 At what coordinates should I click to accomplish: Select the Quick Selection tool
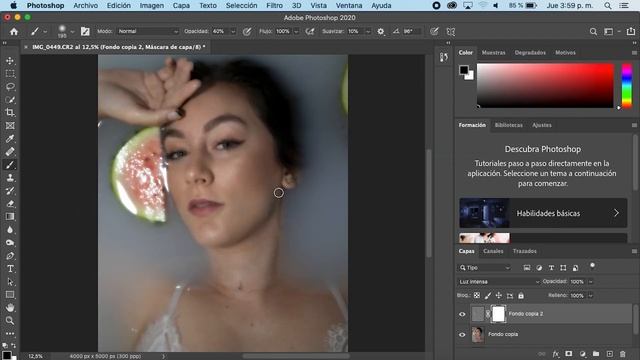(x=10, y=100)
